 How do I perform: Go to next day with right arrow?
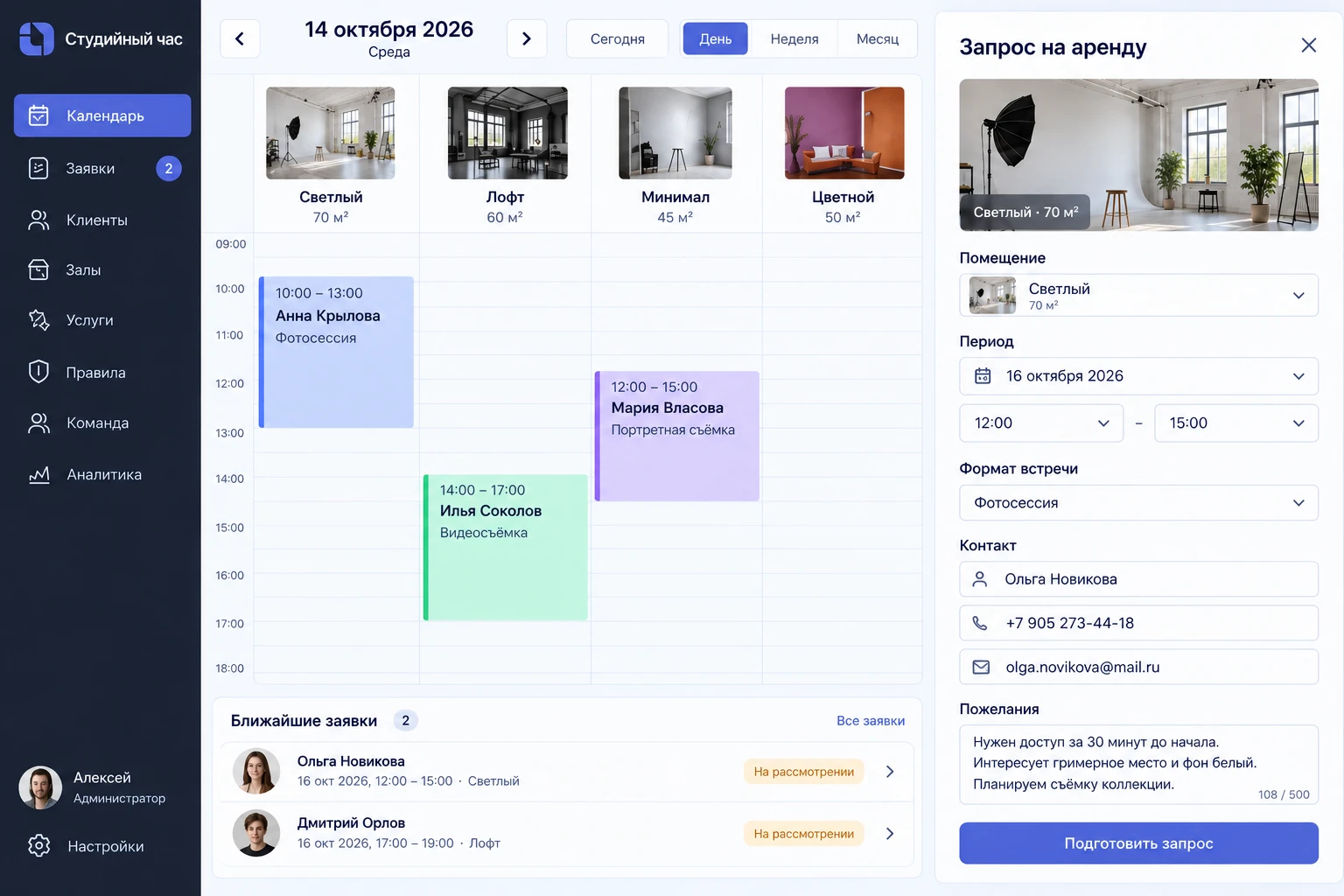coord(527,38)
